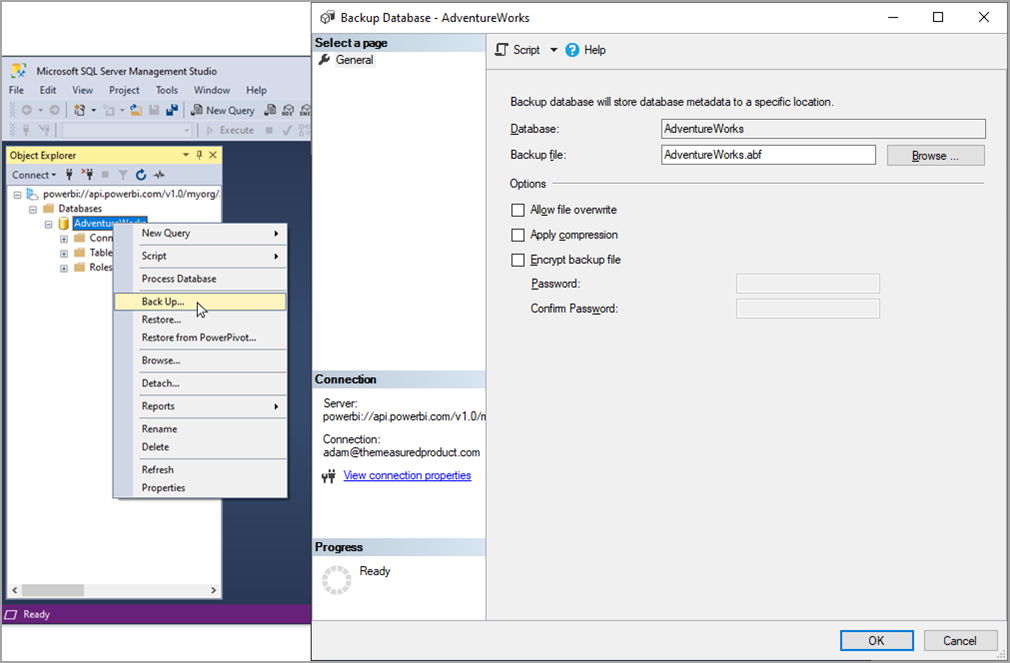Refresh Object Explorer using the refresh icon
Viewport: 1010px width, 663px height.
141,175
